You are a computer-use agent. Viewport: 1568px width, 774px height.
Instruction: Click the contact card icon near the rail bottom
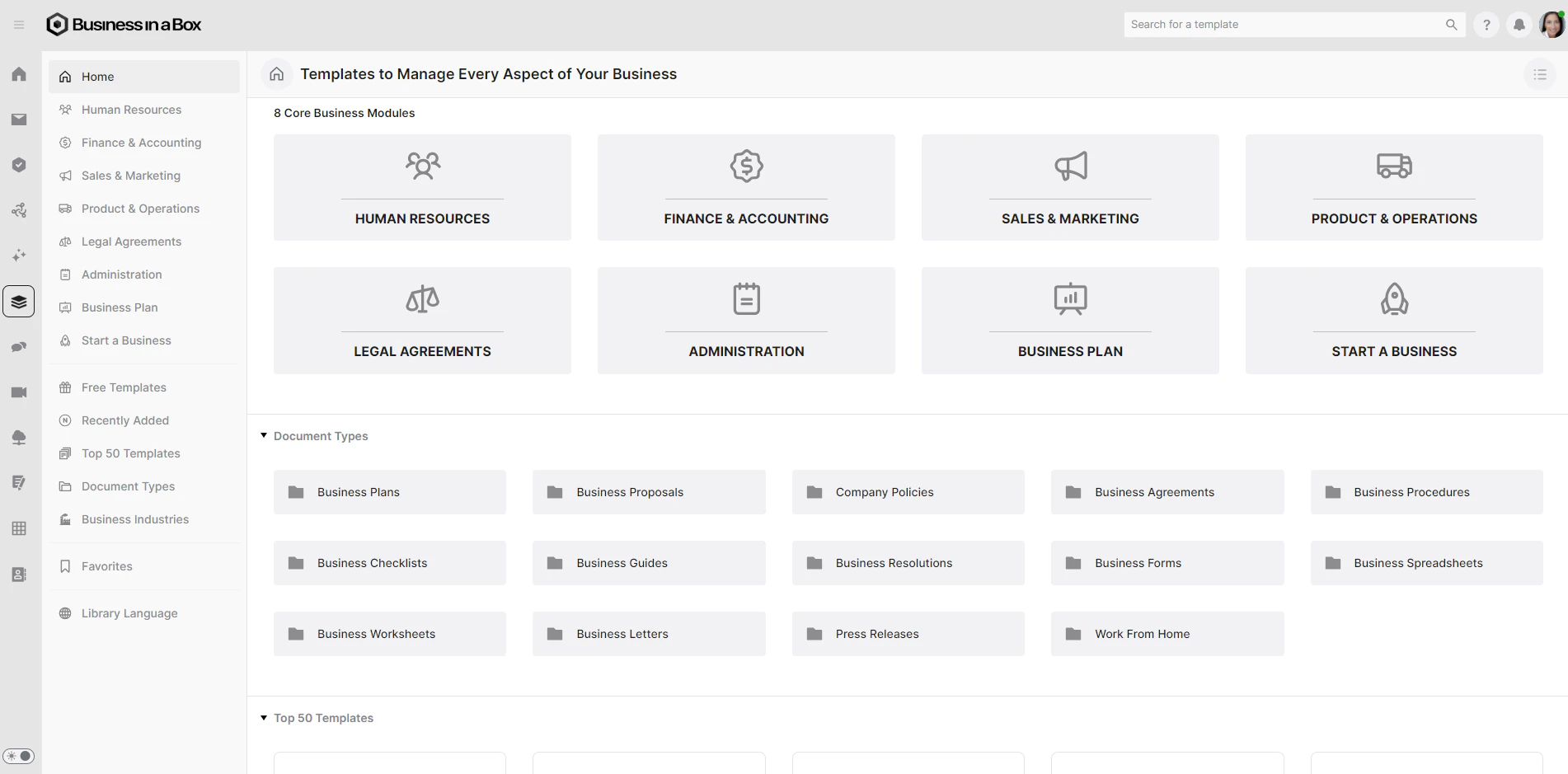point(19,574)
